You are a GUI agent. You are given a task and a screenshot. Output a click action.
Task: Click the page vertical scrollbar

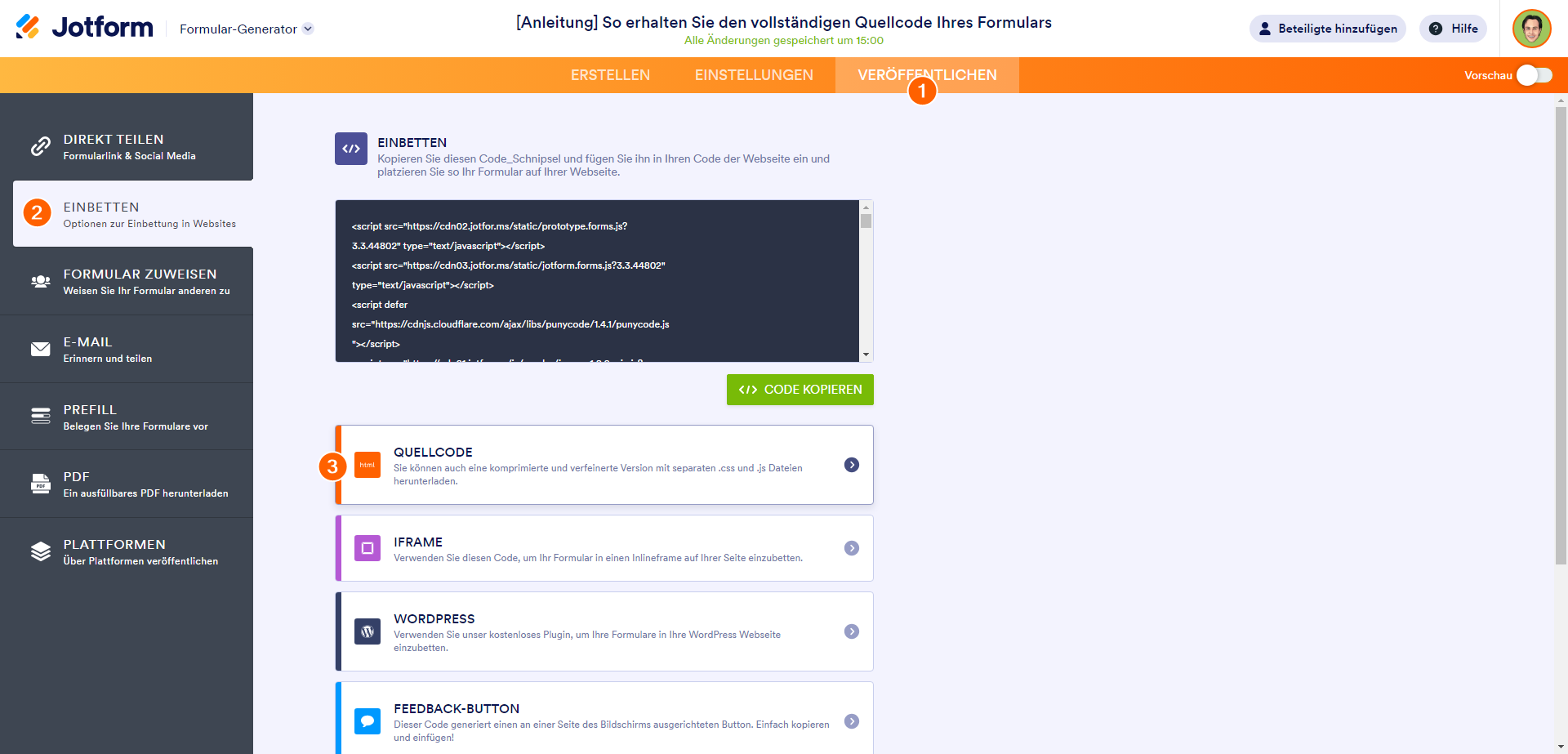tap(1561, 335)
